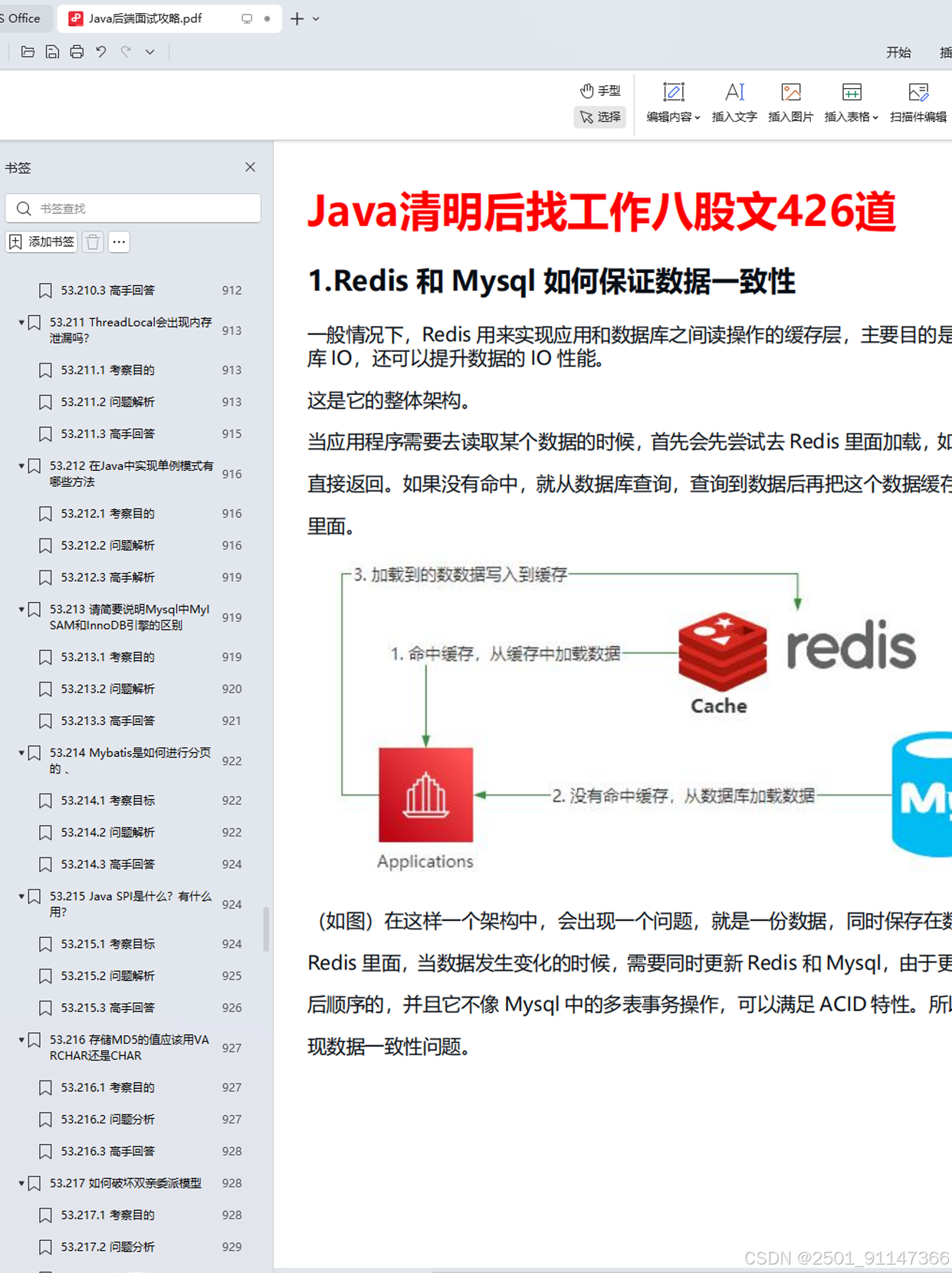Go to bookmark 53.216.1 考察目的
Image resolution: width=952 pixels, height=1273 pixels.
click(108, 1087)
